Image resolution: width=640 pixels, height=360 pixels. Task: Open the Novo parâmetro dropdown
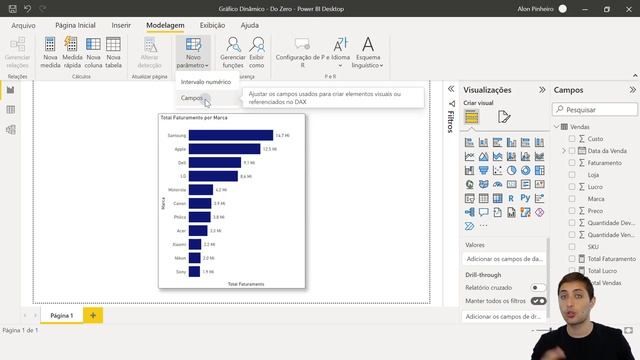coord(193,53)
